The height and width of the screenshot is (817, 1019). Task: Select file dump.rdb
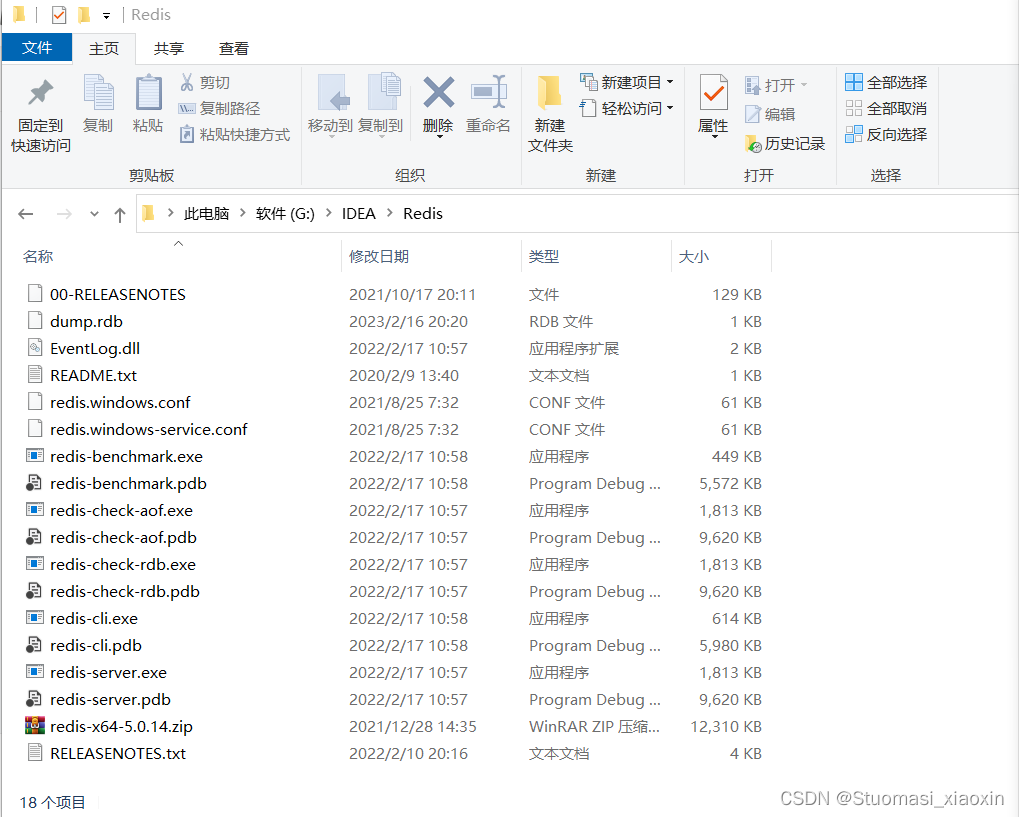tap(86, 322)
